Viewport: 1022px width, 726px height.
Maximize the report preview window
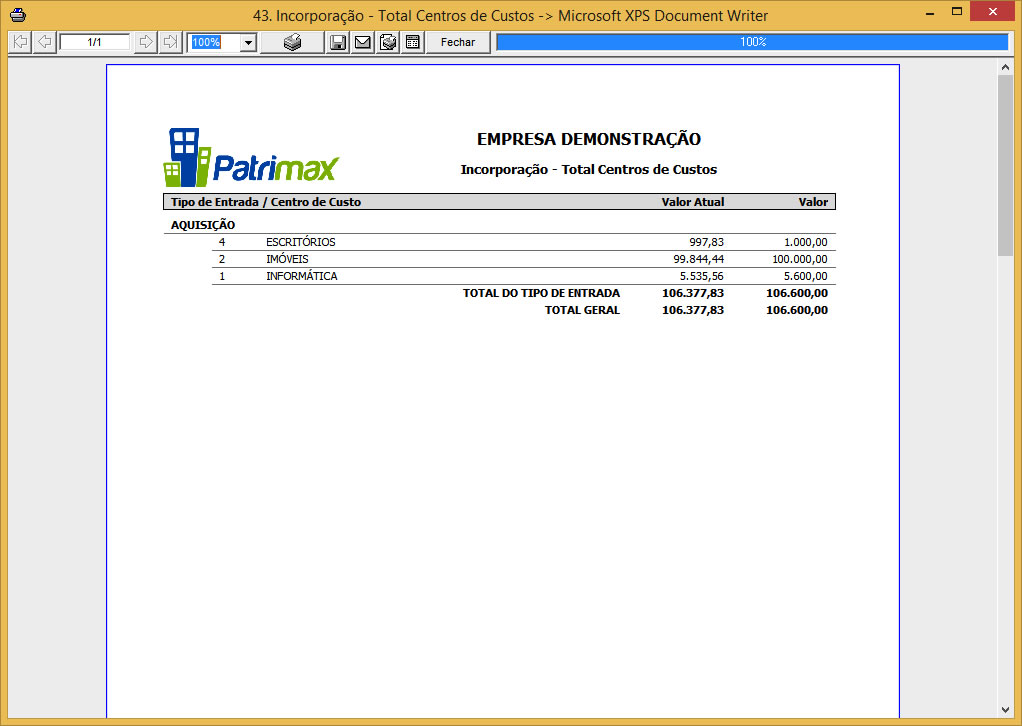click(x=957, y=12)
